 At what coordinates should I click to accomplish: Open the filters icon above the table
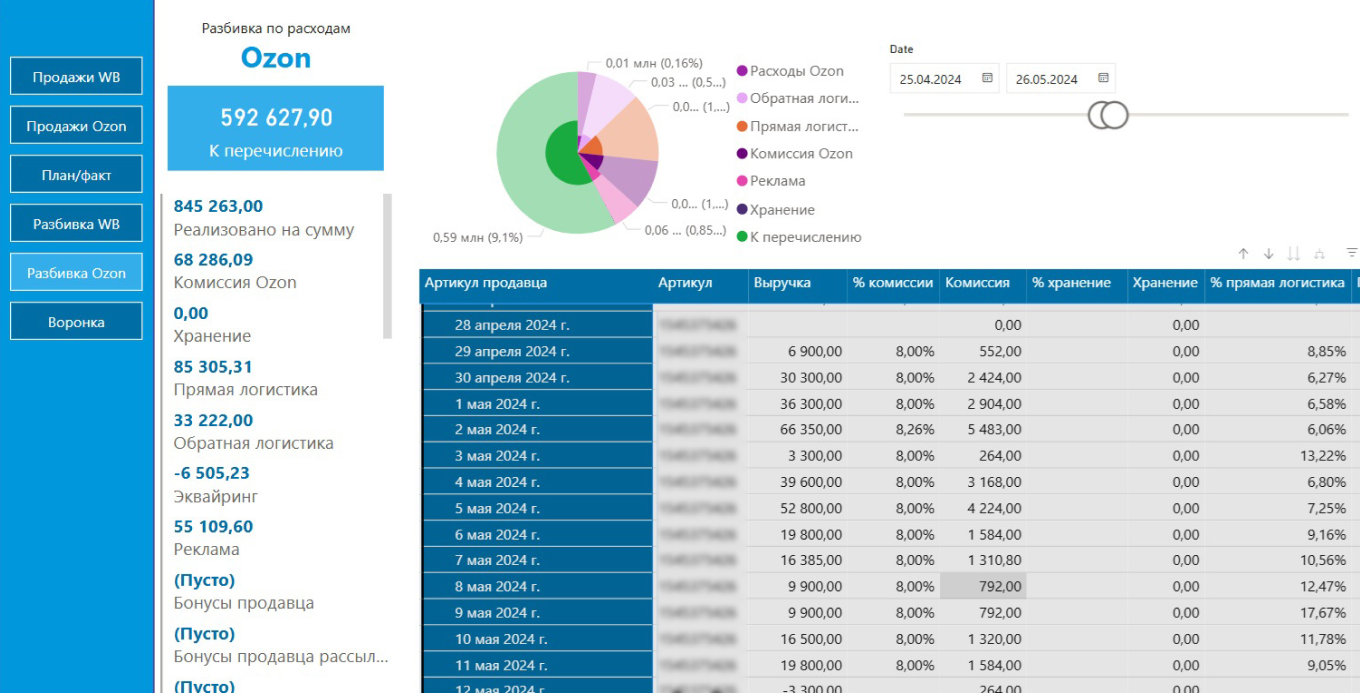pos(1352,253)
